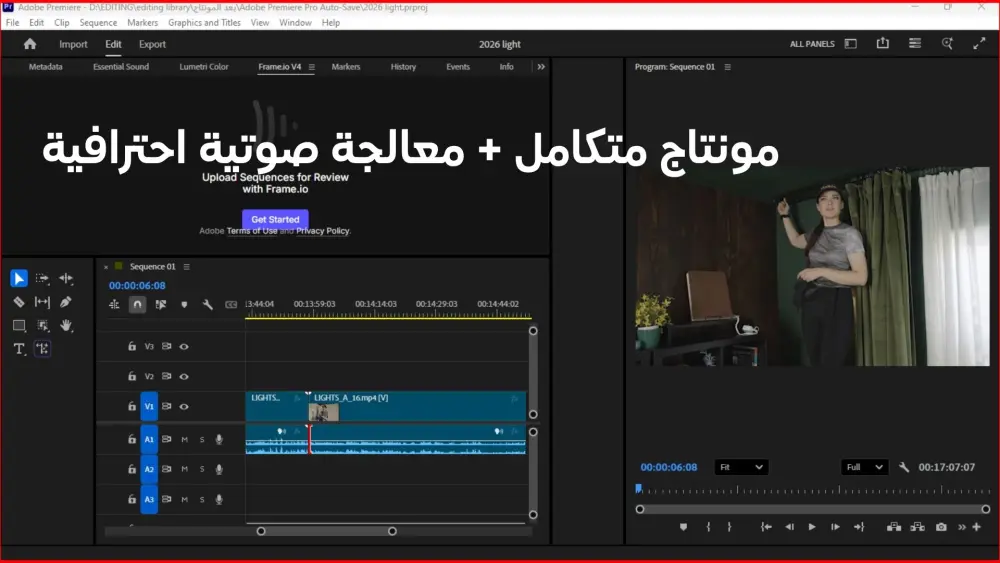Switch to the Lumetri Color tab
Image resolution: width=1000 pixels, height=563 pixels.
(203, 66)
